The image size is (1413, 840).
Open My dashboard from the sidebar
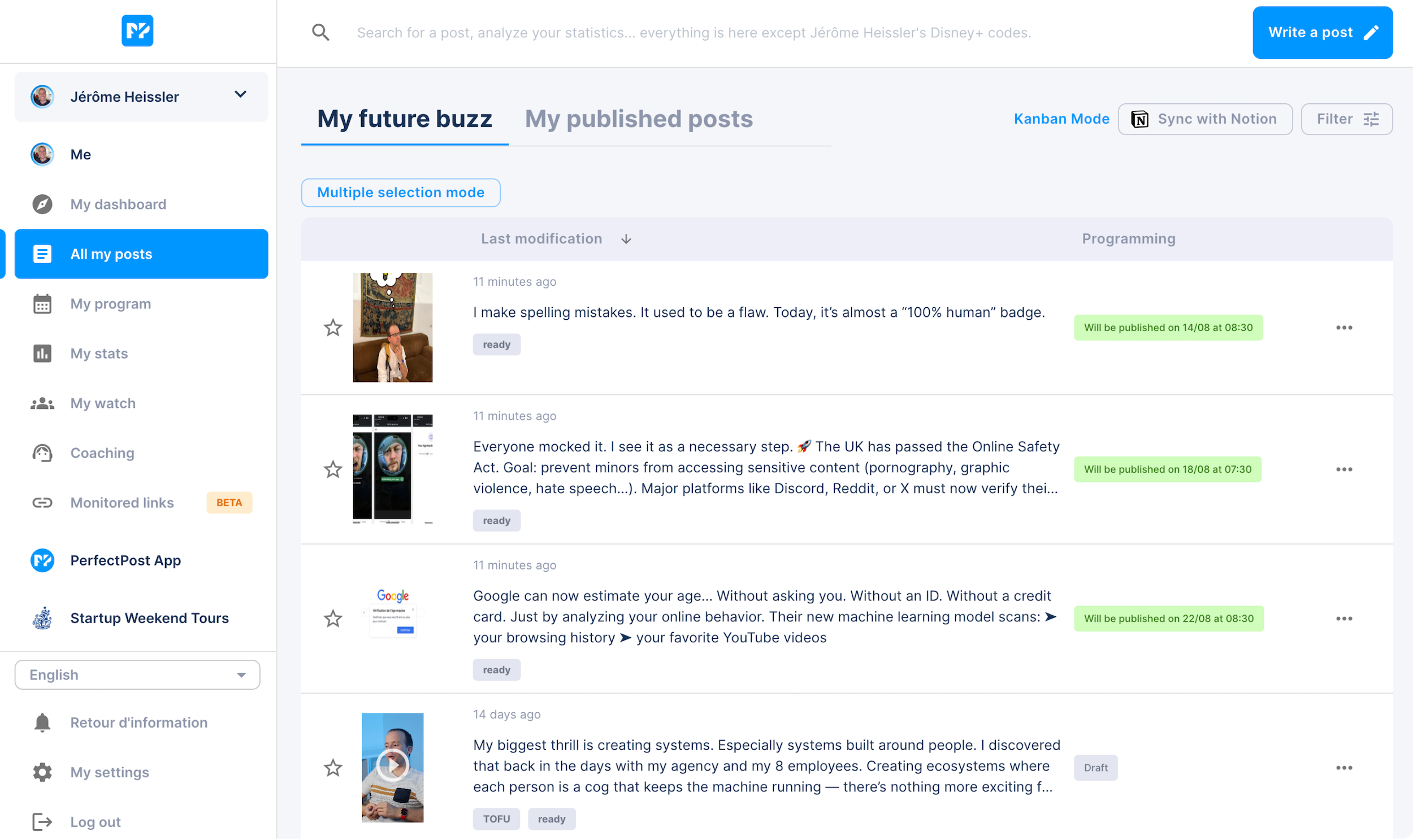[x=118, y=204]
